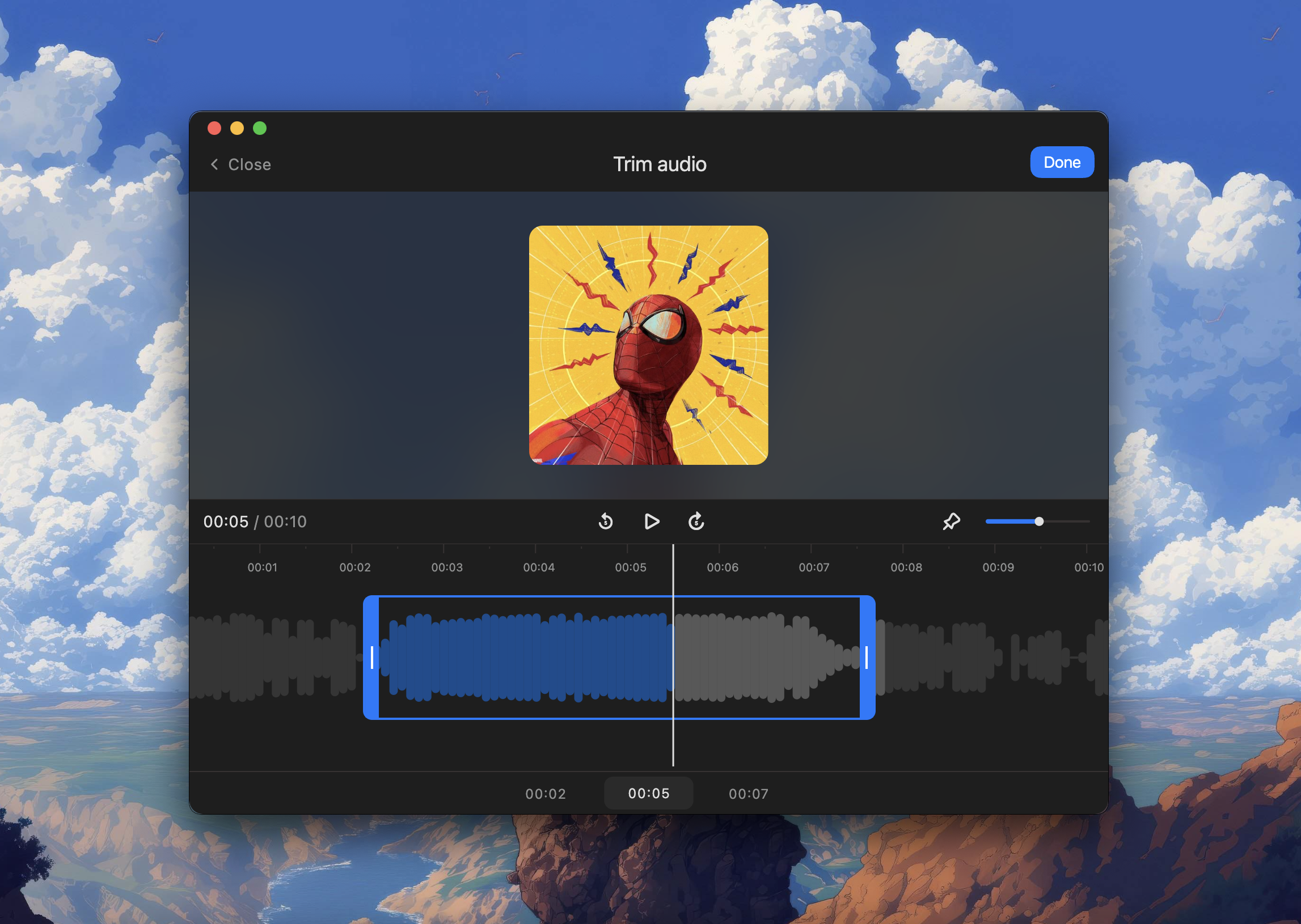
Task: Click the 00:01 timeline ruler mark
Action: coord(262,567)
